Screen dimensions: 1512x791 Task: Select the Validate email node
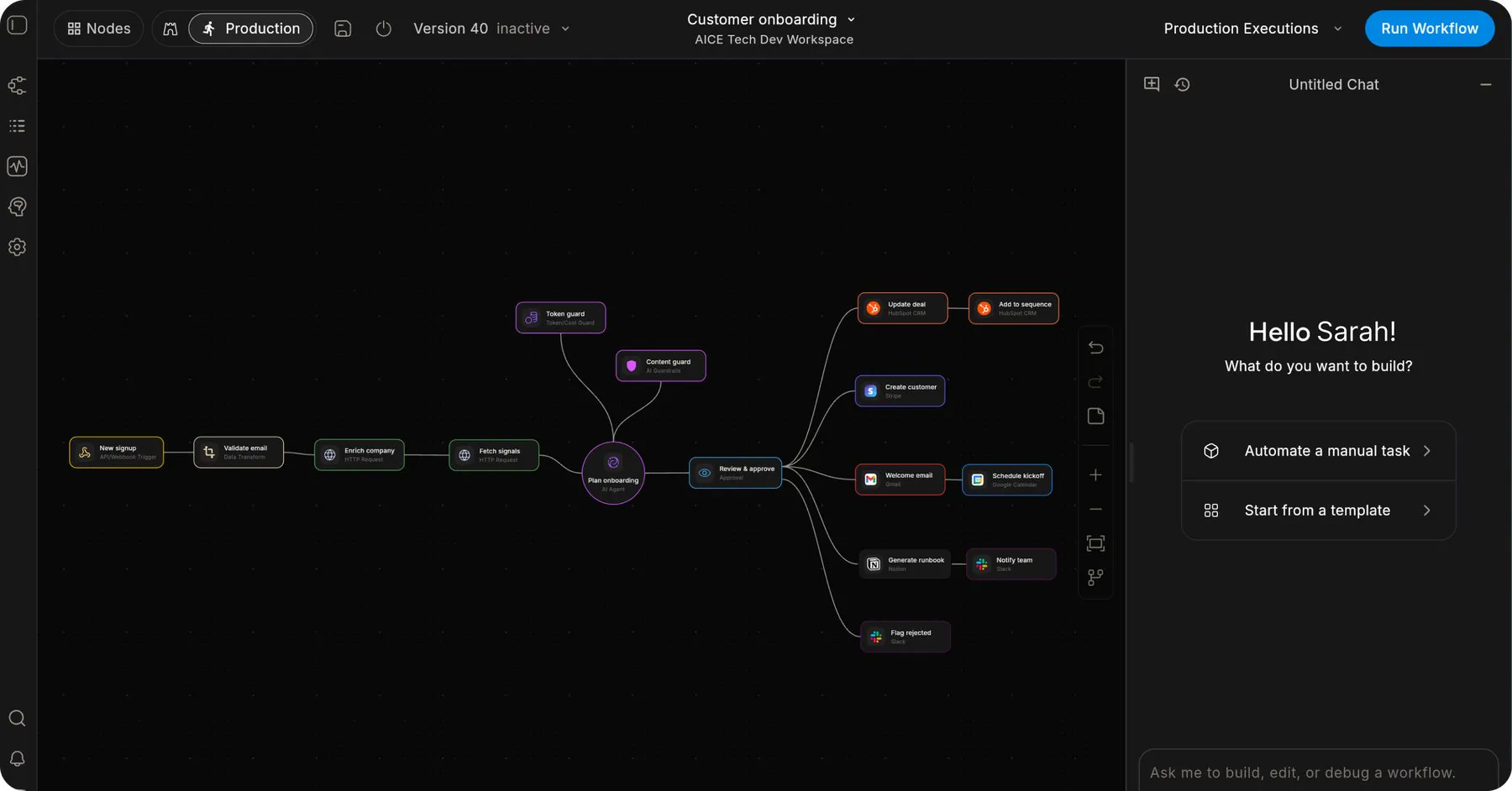(x=239, y=453)
